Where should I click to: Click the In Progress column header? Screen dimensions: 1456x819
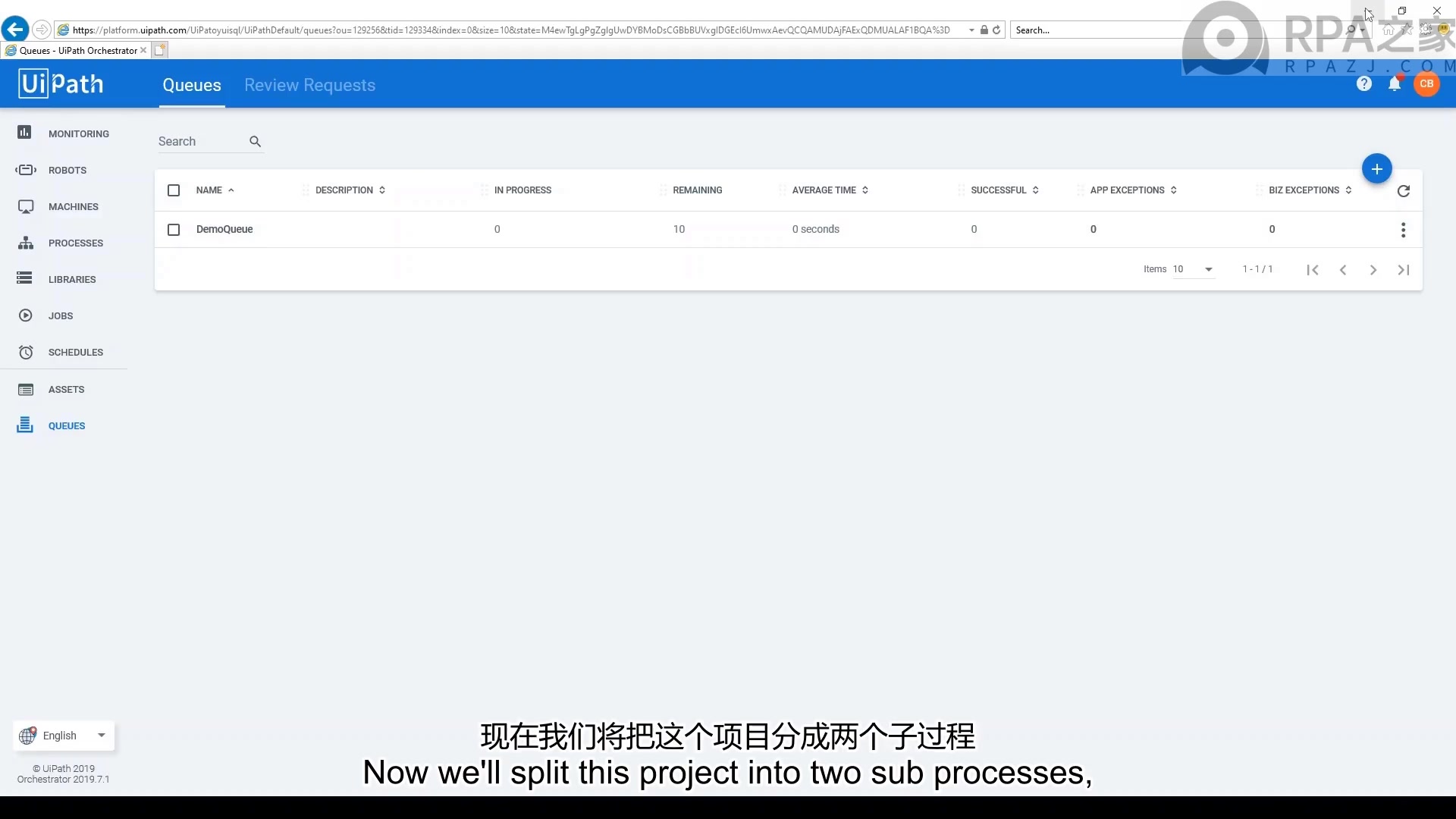click(522, 190)
